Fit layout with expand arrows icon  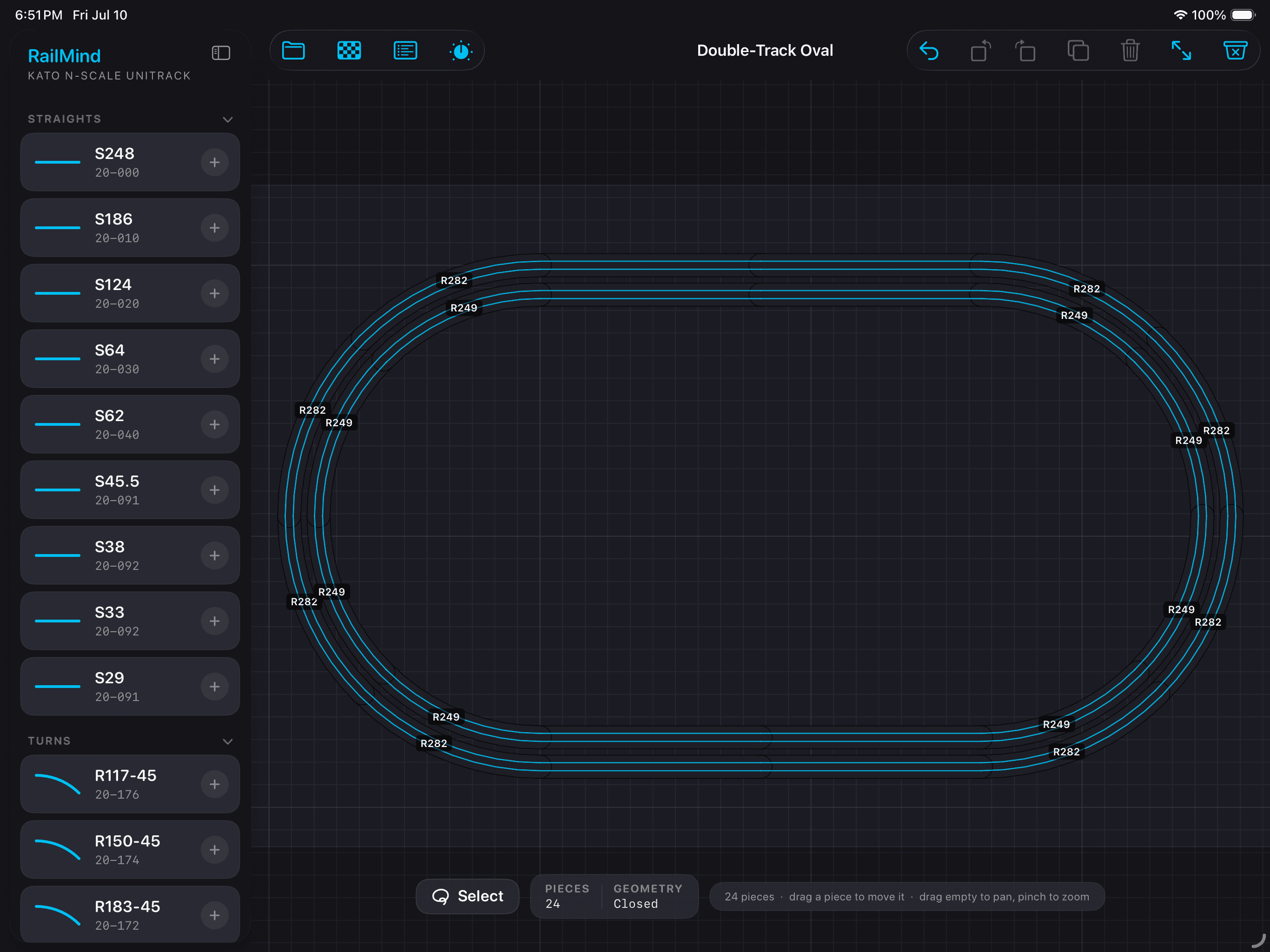pos(1181,51)
